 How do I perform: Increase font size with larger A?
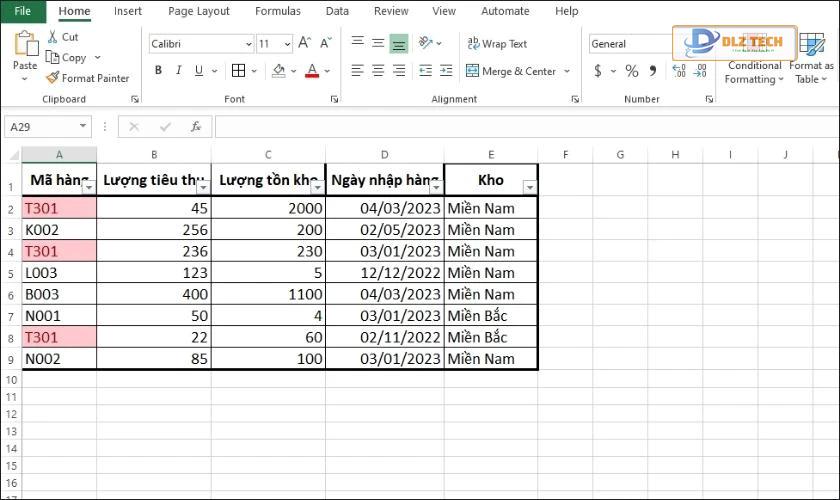(304, 43)
